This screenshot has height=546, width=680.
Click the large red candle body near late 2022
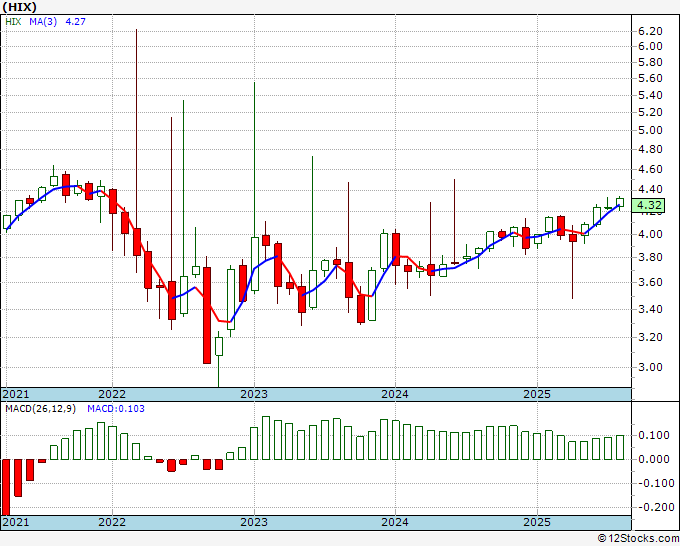[x=207, y=315]
